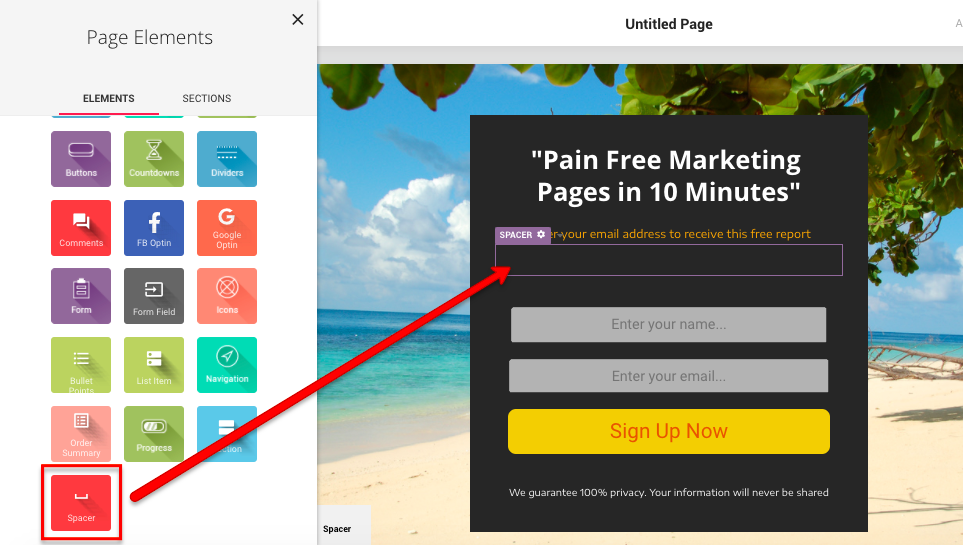Screen dimensions: 963x545
Task: Pick the Icons element tile
Action: [227, 296]
